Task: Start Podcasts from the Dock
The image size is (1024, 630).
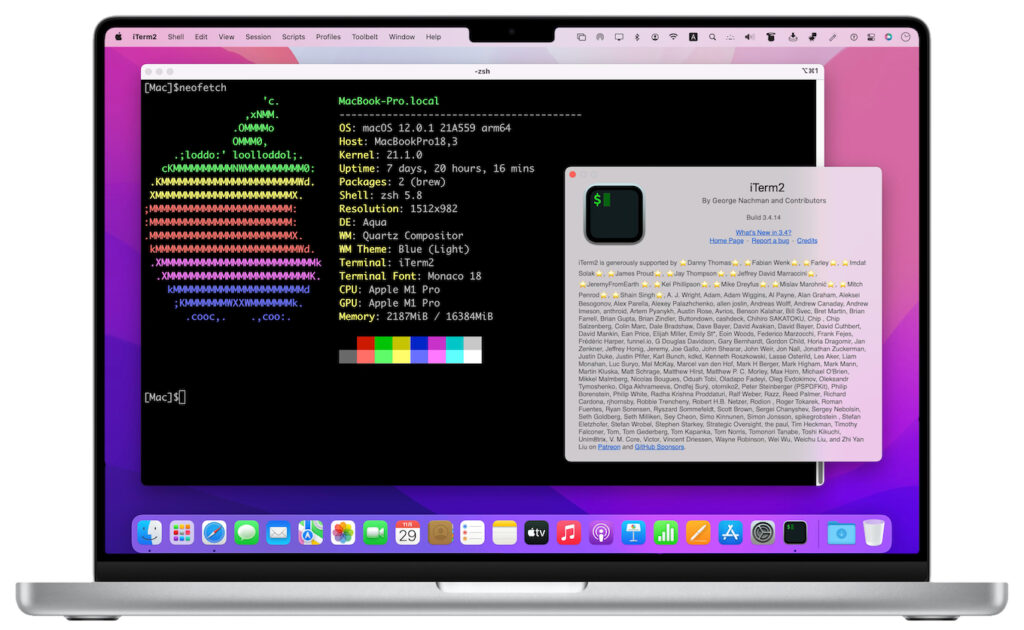Action: (x=599, y=533)
